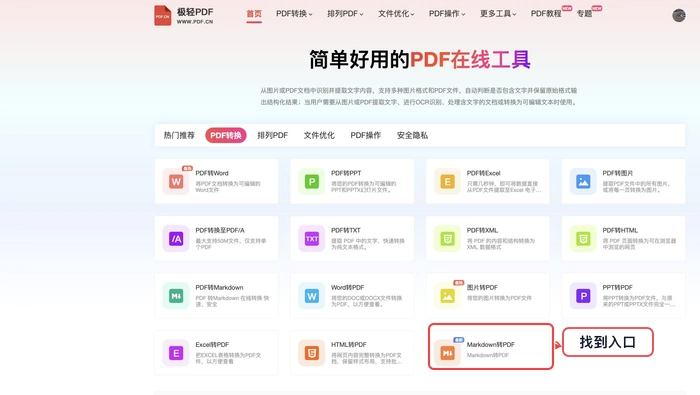Viewport: 700px width, 395px height.
Task: Click the PDF转Word W icon
Action: (176, 182)
